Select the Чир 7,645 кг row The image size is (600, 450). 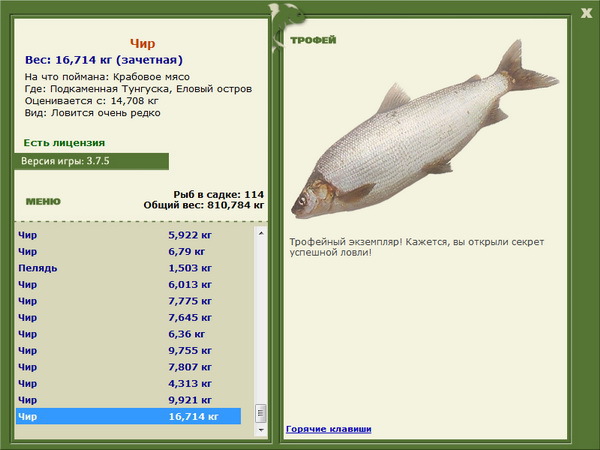129,317
